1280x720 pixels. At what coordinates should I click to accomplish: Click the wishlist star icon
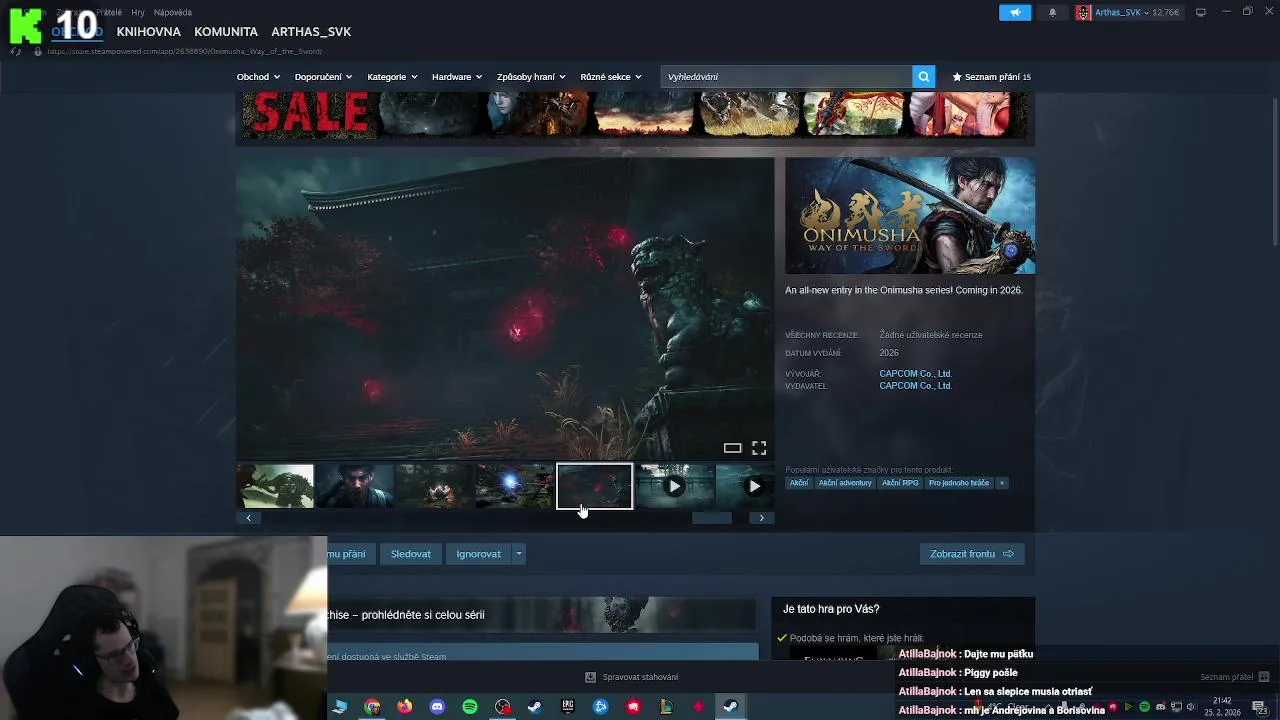(x=957, y=77)
